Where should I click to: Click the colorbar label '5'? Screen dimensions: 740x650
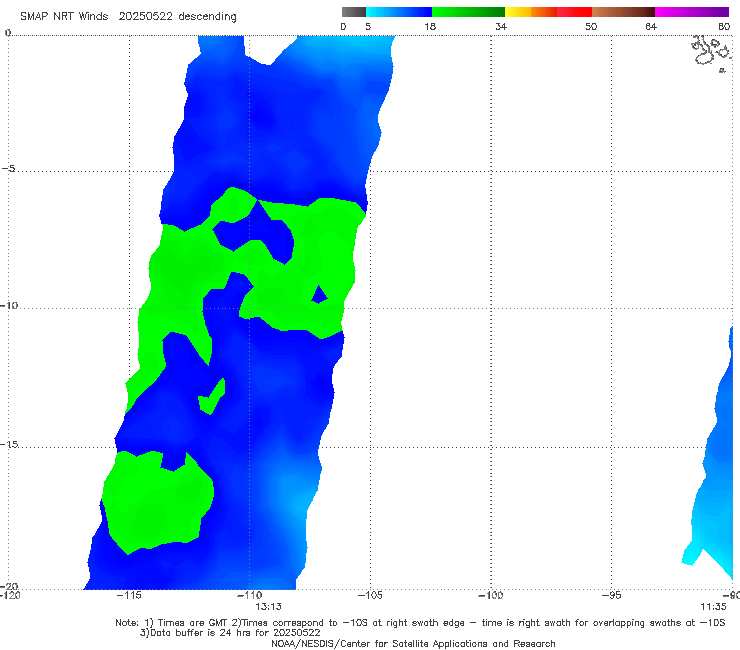(x=368, y=27)
